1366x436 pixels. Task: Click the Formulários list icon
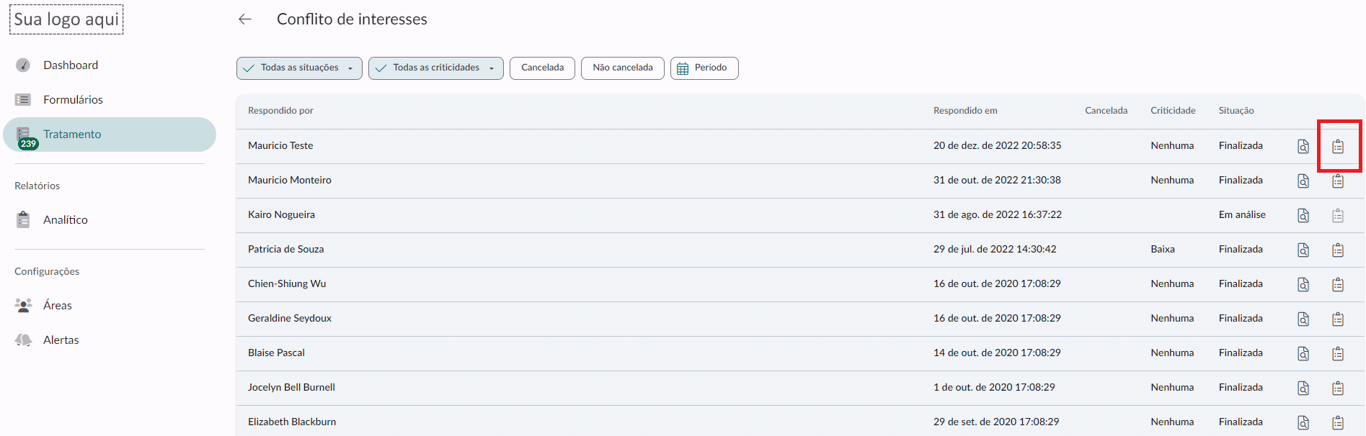pos(23,100)
